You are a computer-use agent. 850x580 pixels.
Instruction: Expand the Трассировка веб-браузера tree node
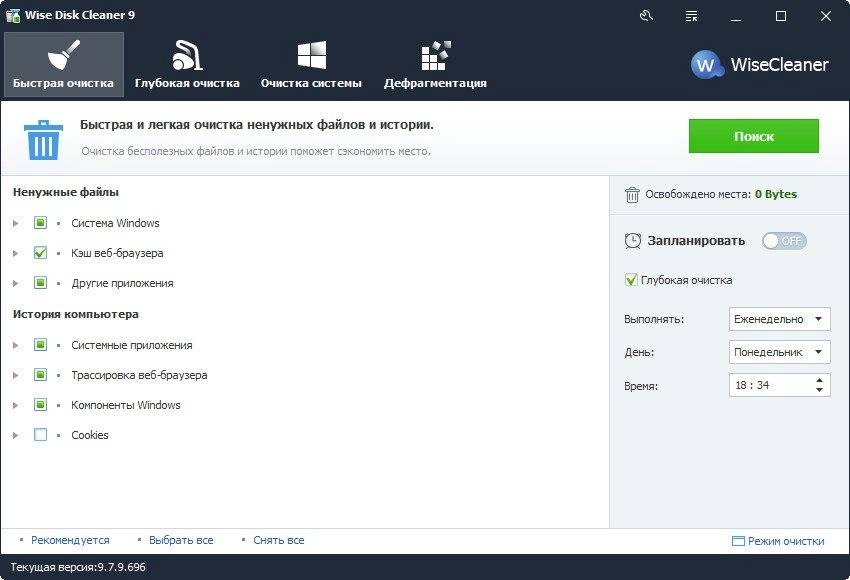click(16, 375)
